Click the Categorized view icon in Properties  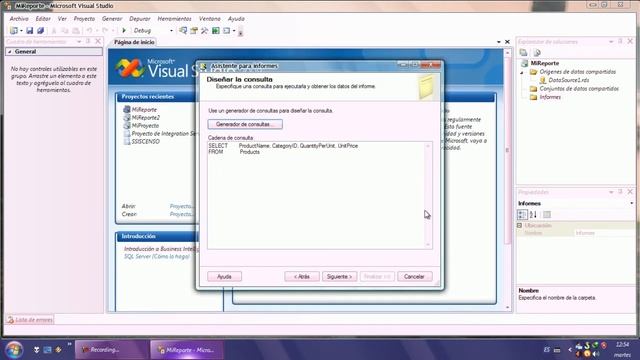click(x=522, y=215)
